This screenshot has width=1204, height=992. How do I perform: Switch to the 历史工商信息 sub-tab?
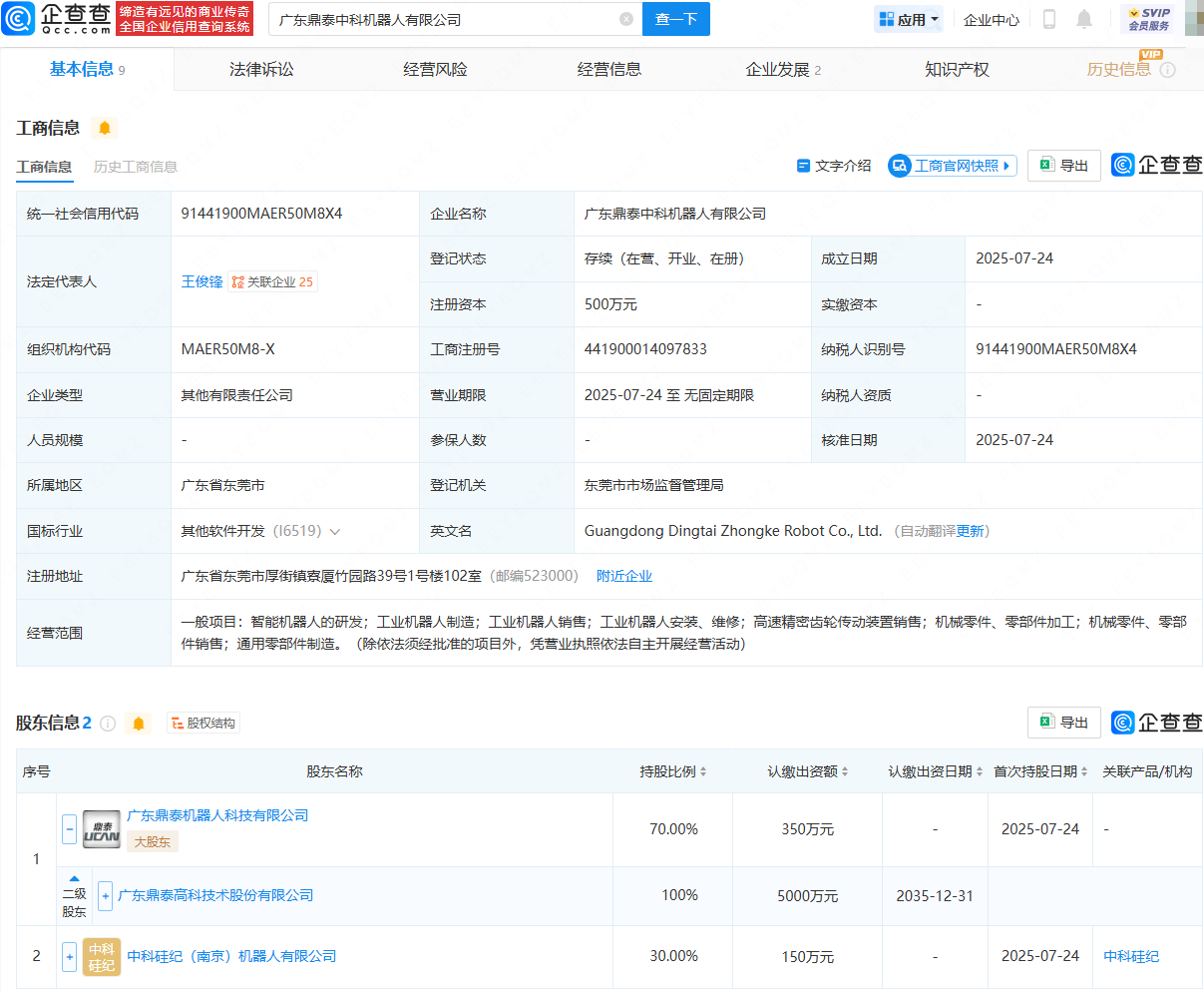135,167
